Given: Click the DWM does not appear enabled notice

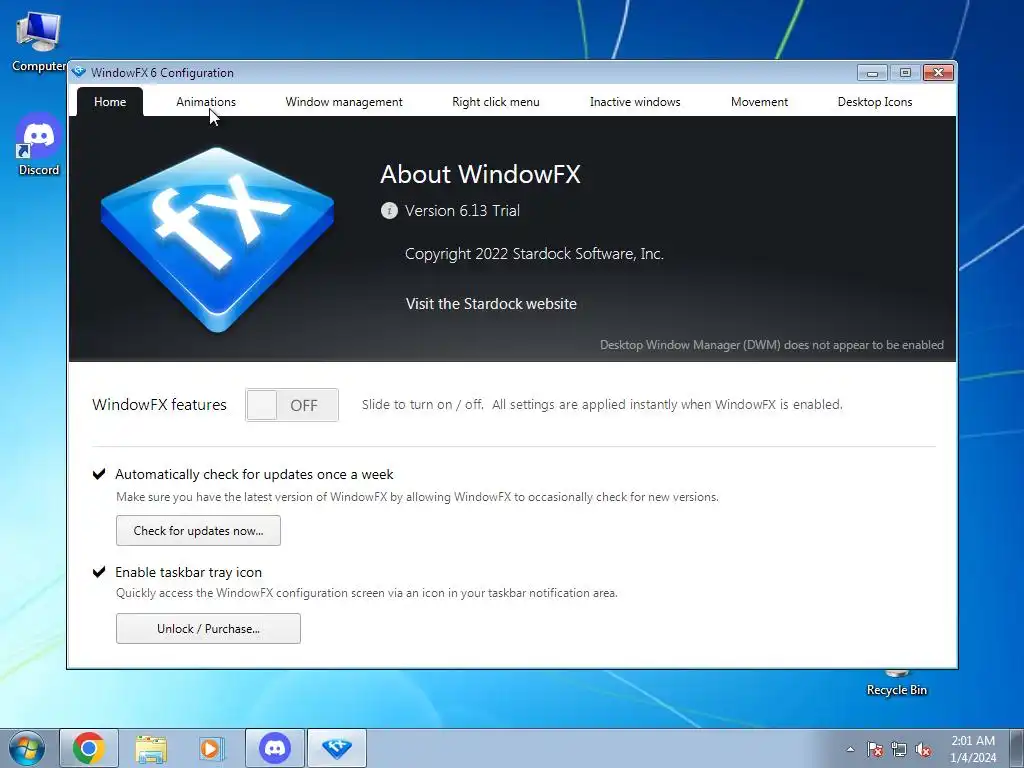Looking at the screenshot, I should (772, 345).
